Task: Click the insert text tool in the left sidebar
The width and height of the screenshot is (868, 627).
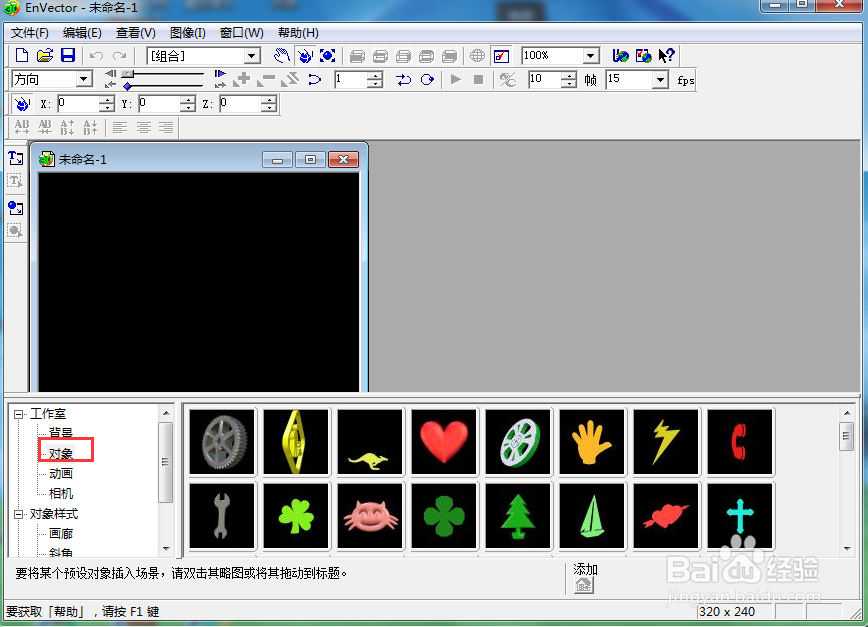Action: (x=16, y=158)
